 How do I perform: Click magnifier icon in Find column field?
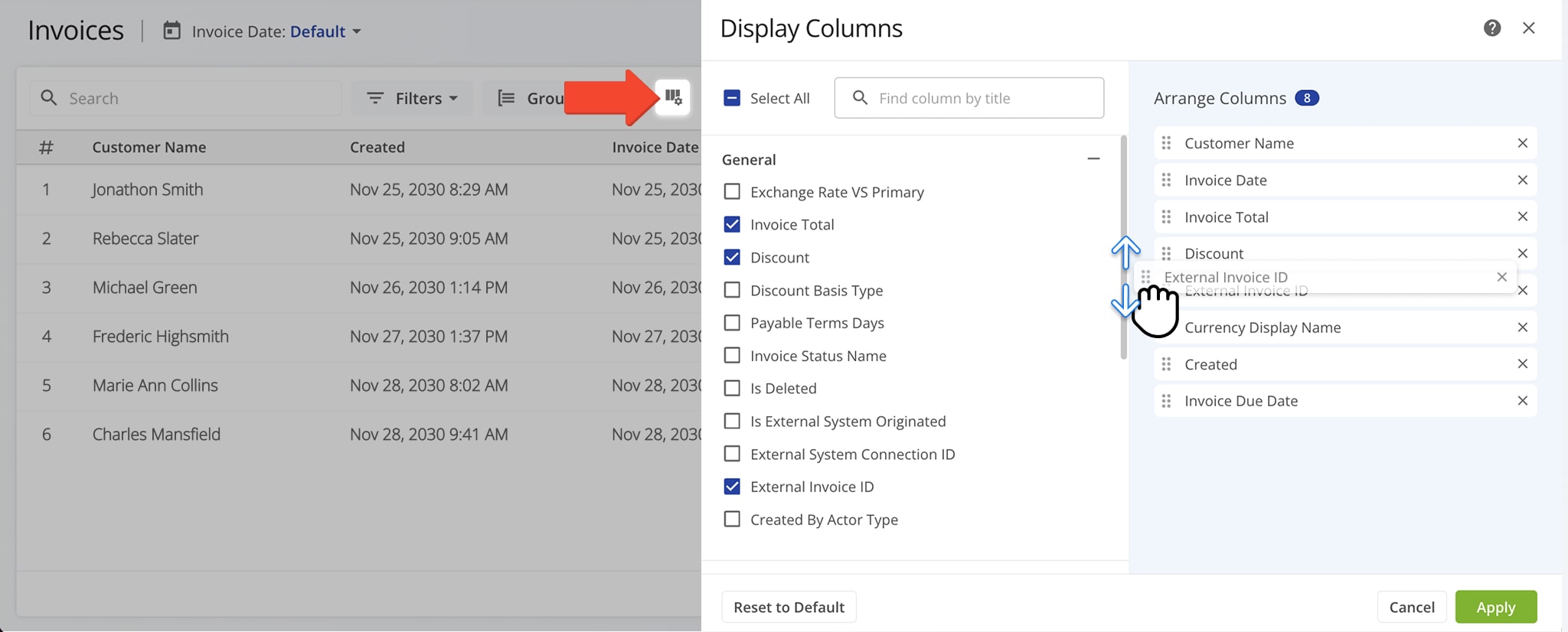tap(860, 98)
